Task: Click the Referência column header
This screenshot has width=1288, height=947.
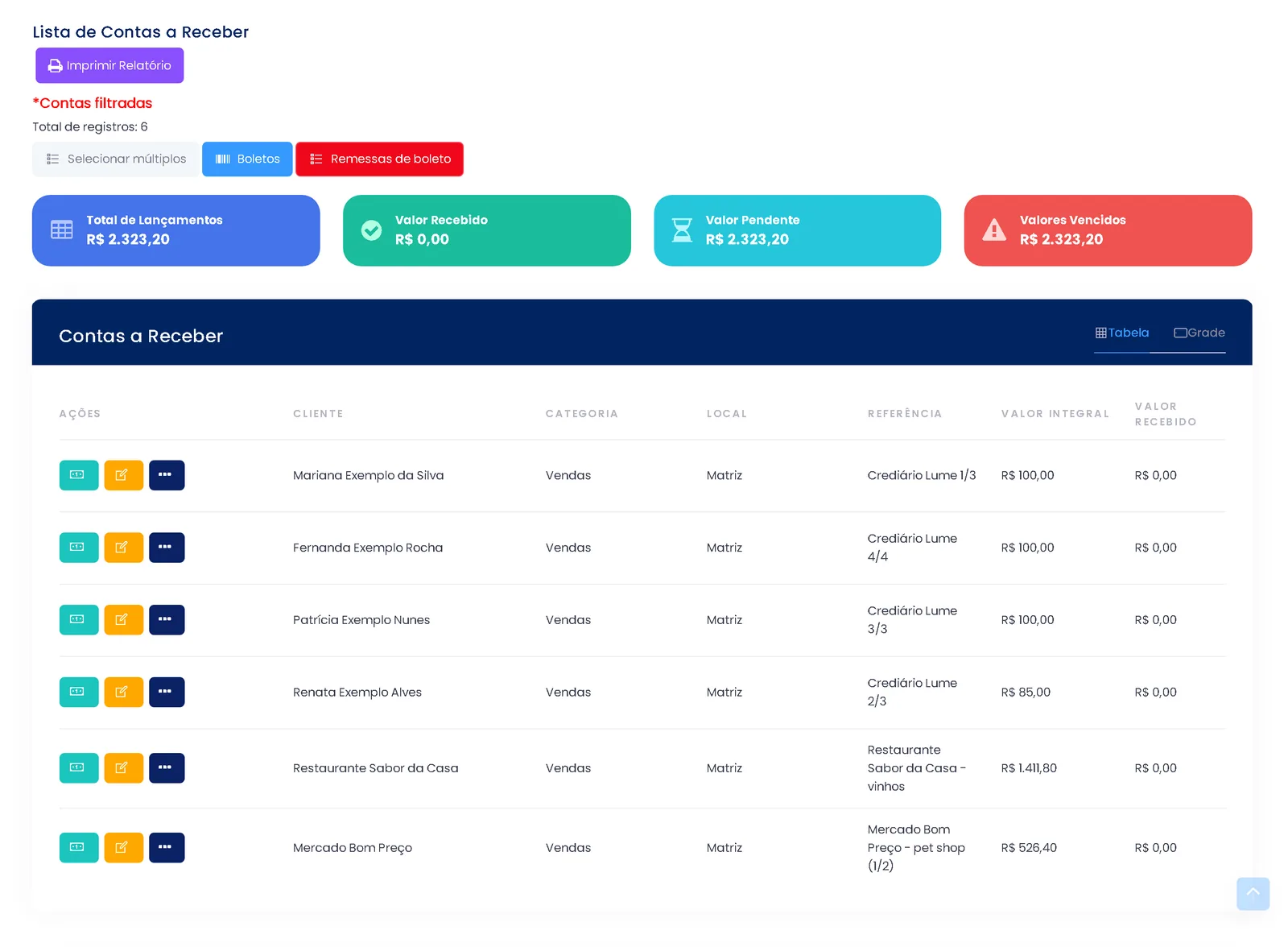Action: pyautogui.click(x=905, y=414)
